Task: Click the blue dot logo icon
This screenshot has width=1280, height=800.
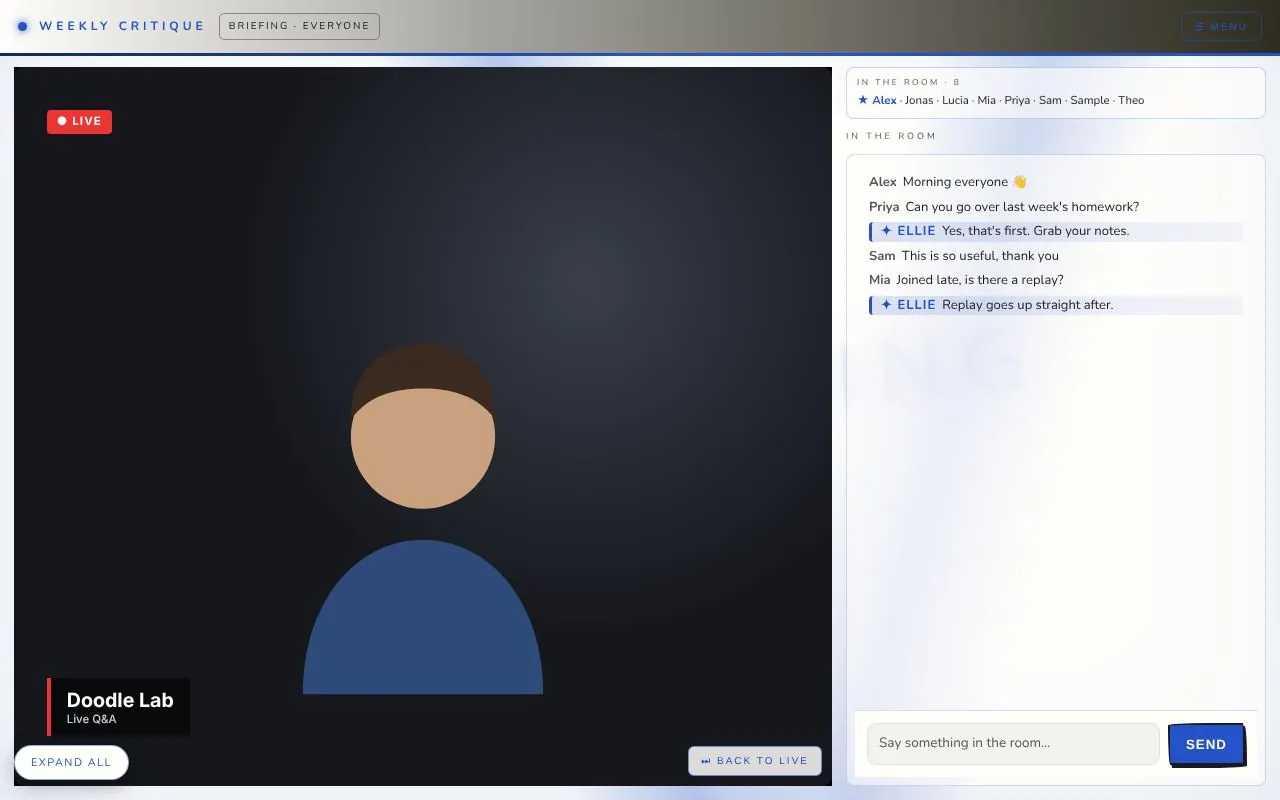Action: point(23,26)
